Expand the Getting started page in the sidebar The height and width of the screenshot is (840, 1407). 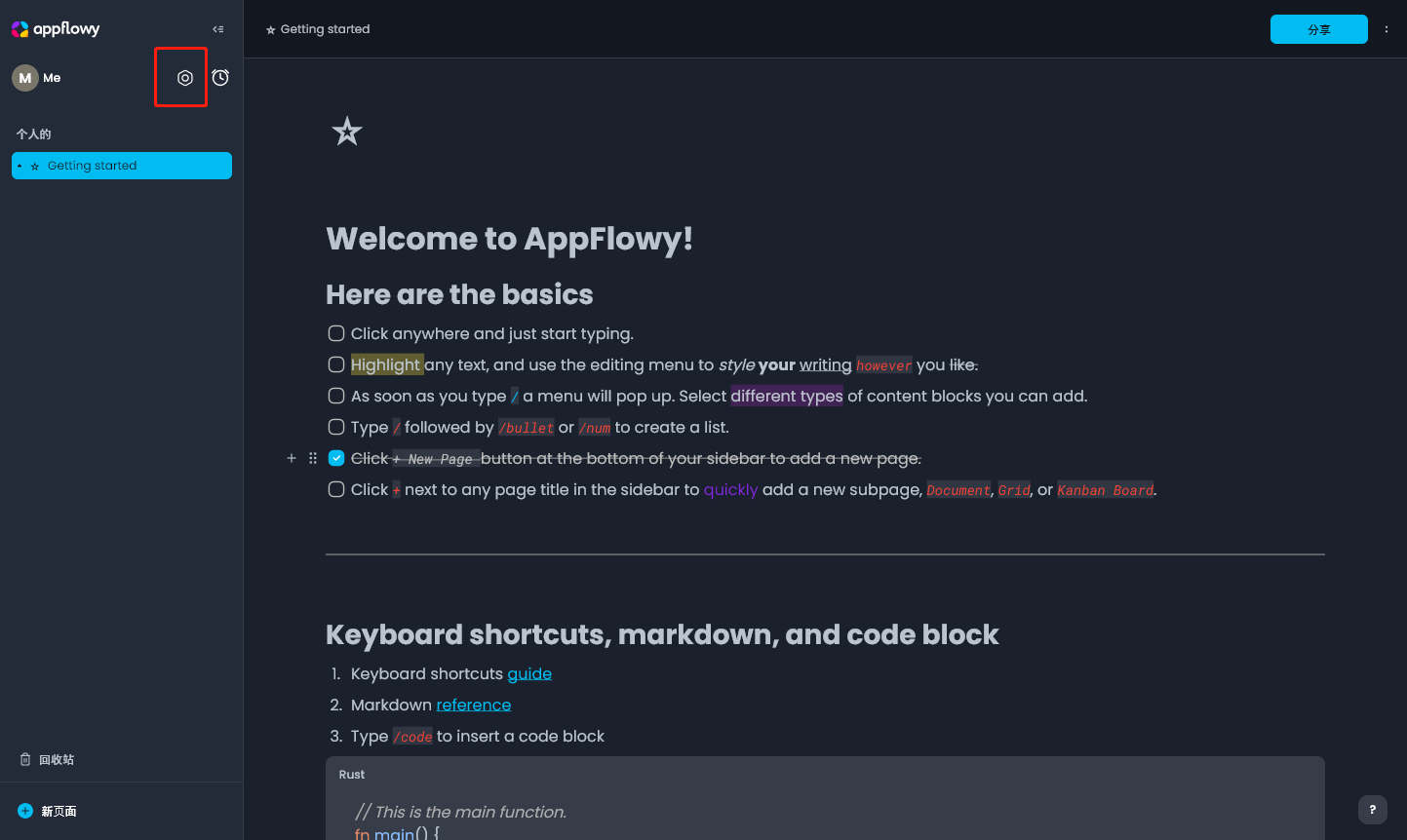point(20,167)
